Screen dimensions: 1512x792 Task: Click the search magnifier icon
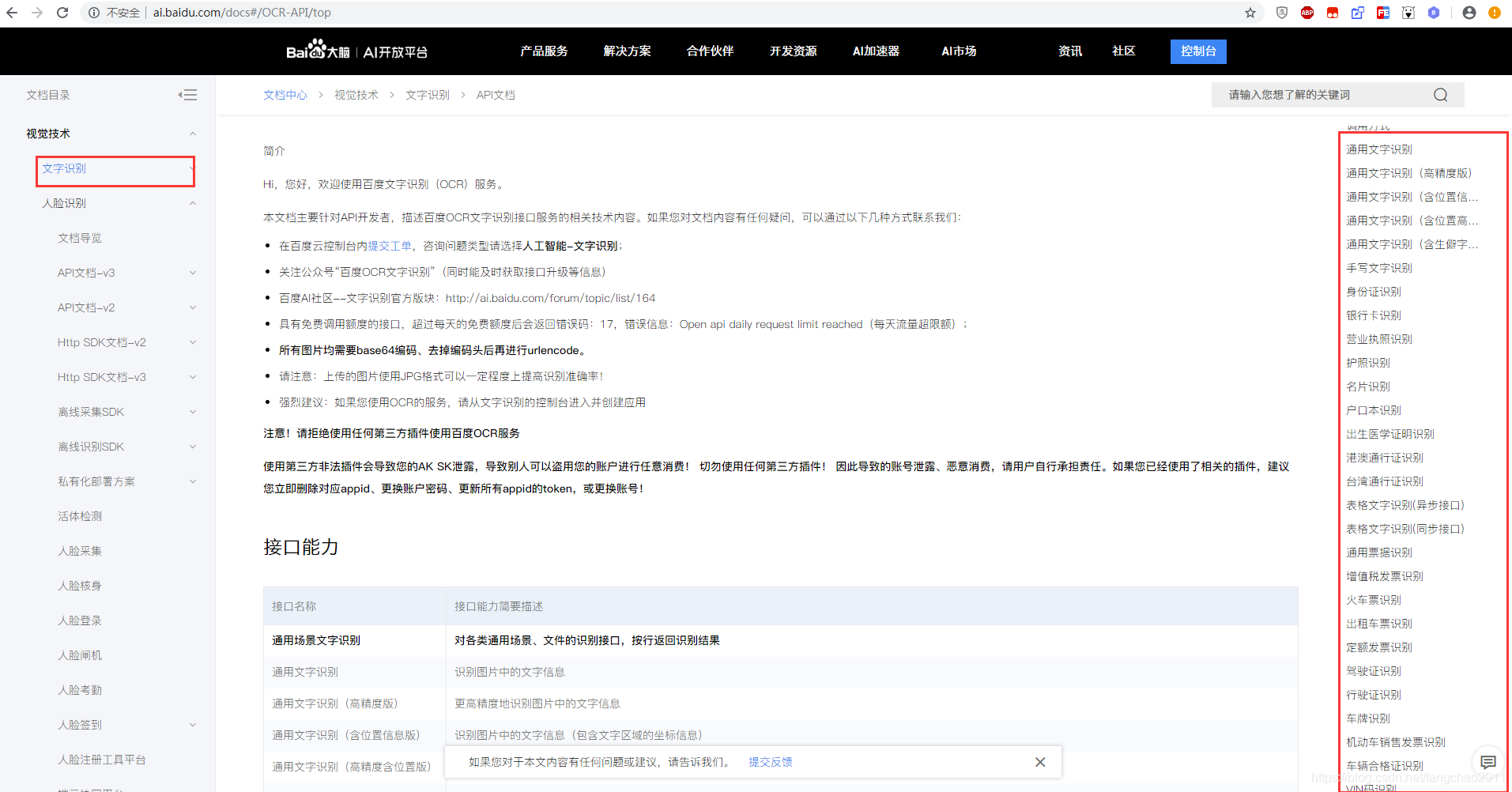coord(1441,95)
